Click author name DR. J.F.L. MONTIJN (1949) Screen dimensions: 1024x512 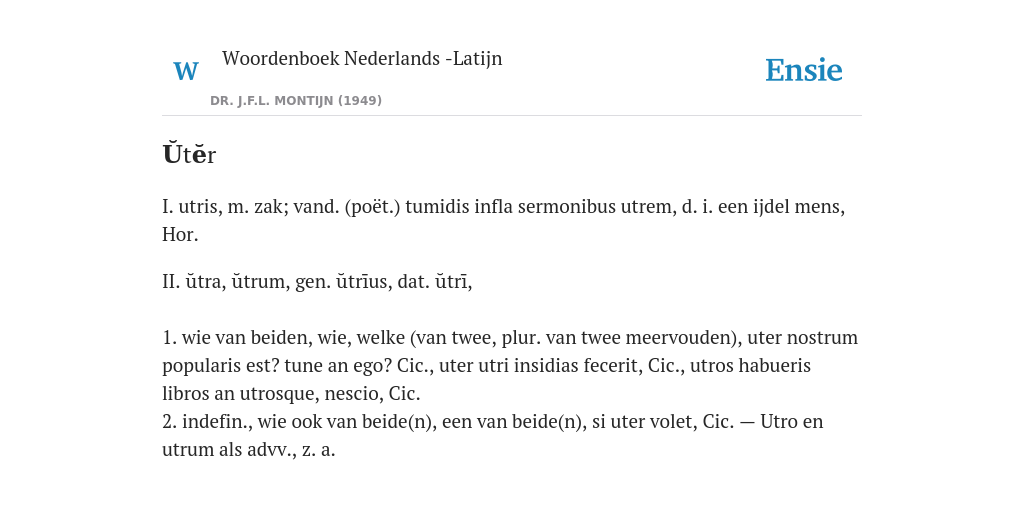tap(296, 101)
